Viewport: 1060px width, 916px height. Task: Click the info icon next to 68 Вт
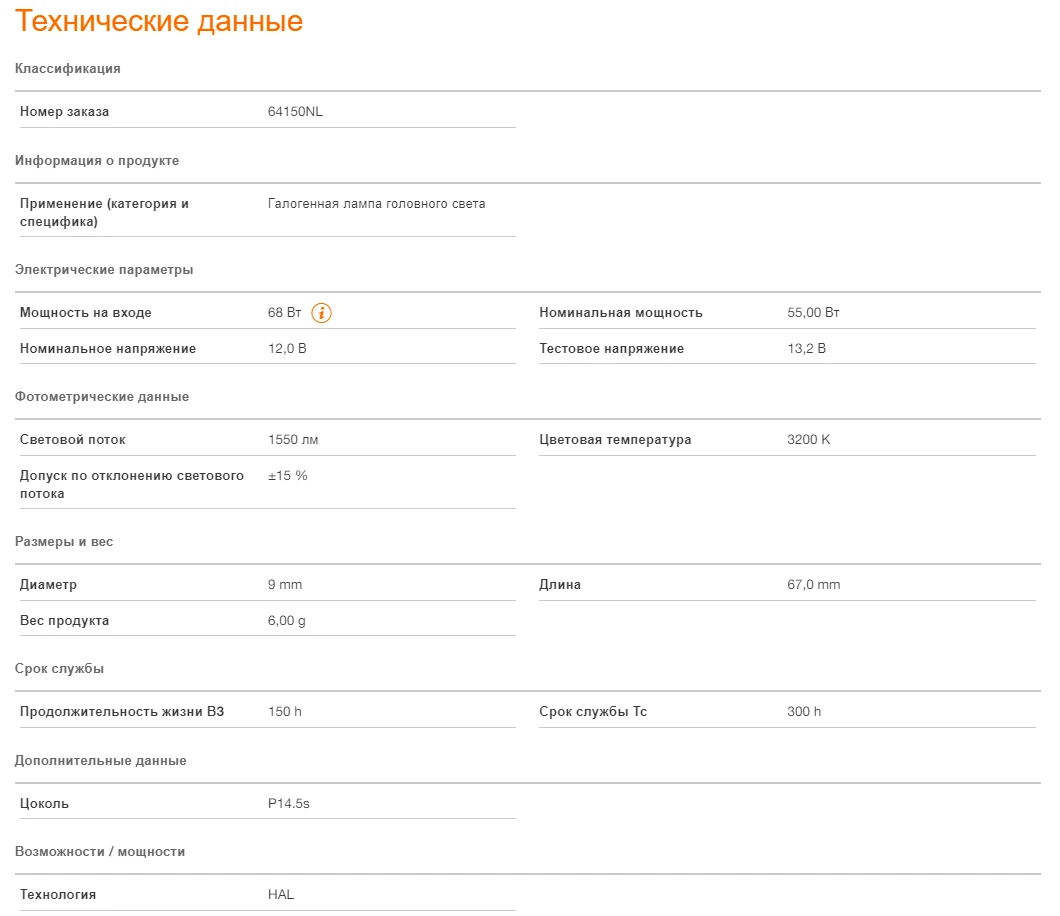(321, 313)
